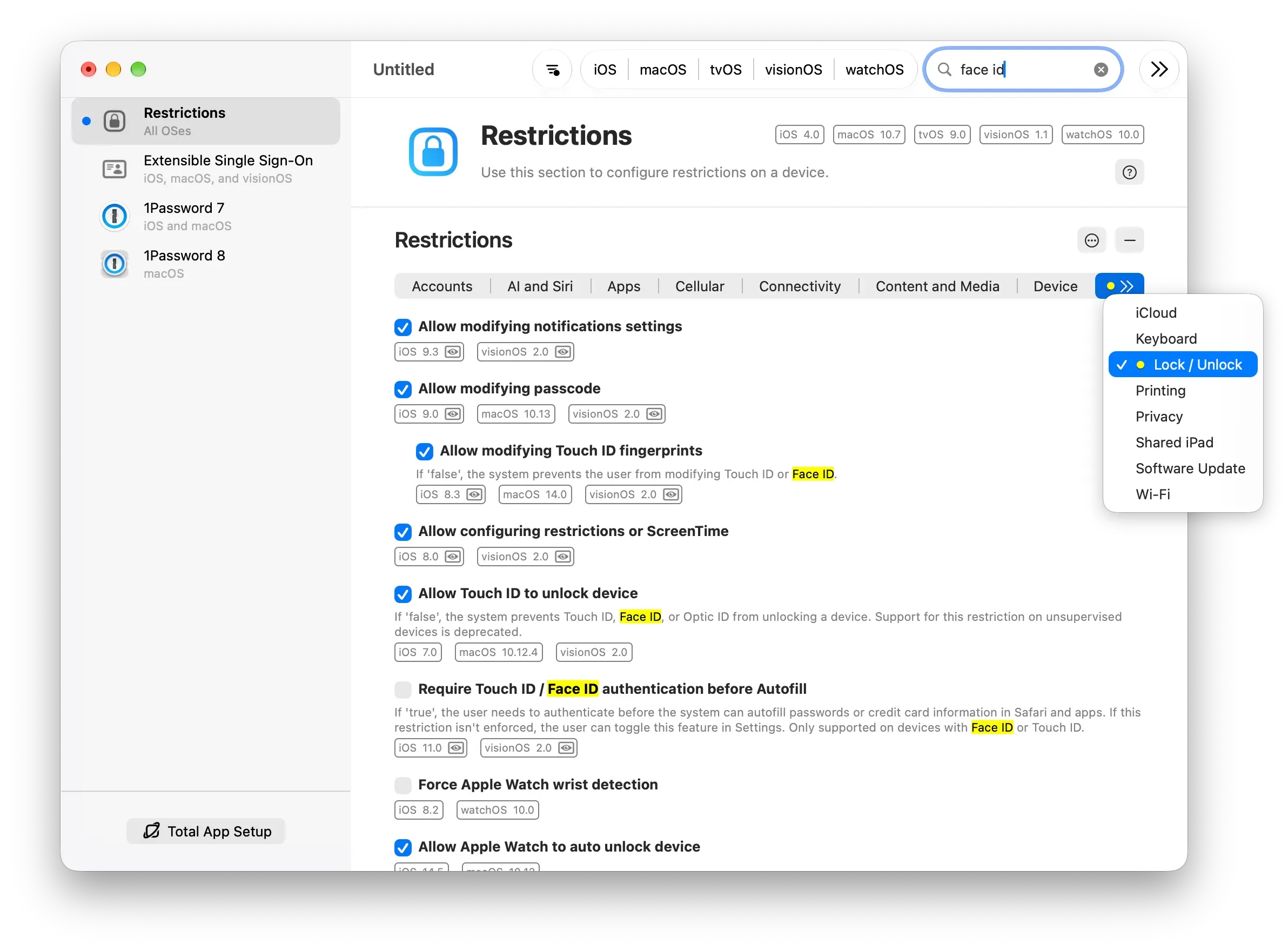Viewport: 1288px width, 951px height.
Task: Open the filter options icon in toolbar
Action: [x=553, y=70]
